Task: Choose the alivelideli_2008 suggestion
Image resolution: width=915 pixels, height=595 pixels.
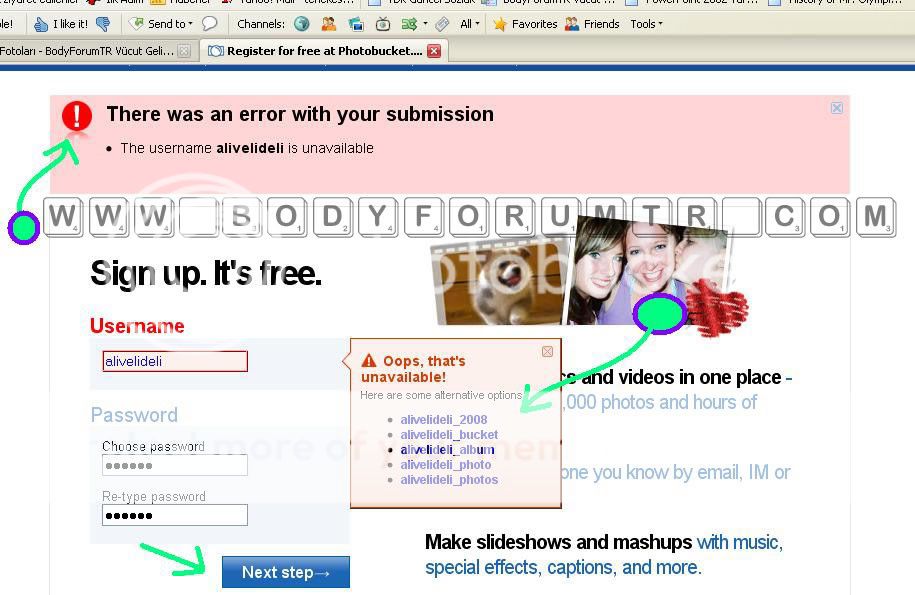Action: pos(443,419)
